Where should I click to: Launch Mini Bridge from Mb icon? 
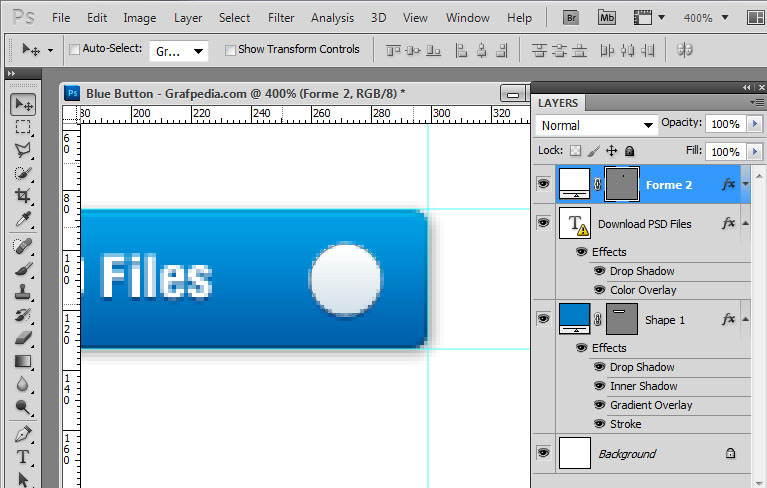pyautogui.click(x=607, y=18)
